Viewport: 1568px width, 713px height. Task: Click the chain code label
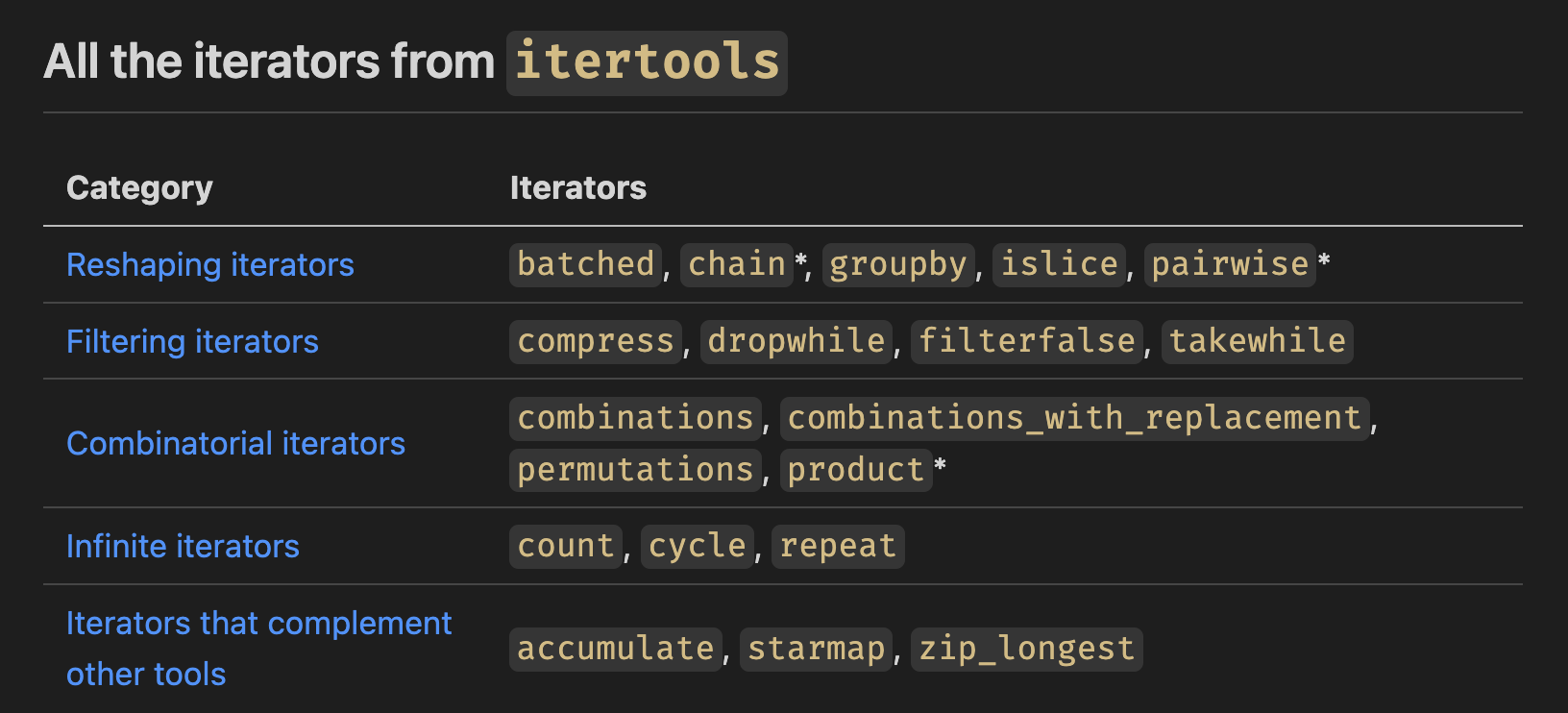[737, 264]
